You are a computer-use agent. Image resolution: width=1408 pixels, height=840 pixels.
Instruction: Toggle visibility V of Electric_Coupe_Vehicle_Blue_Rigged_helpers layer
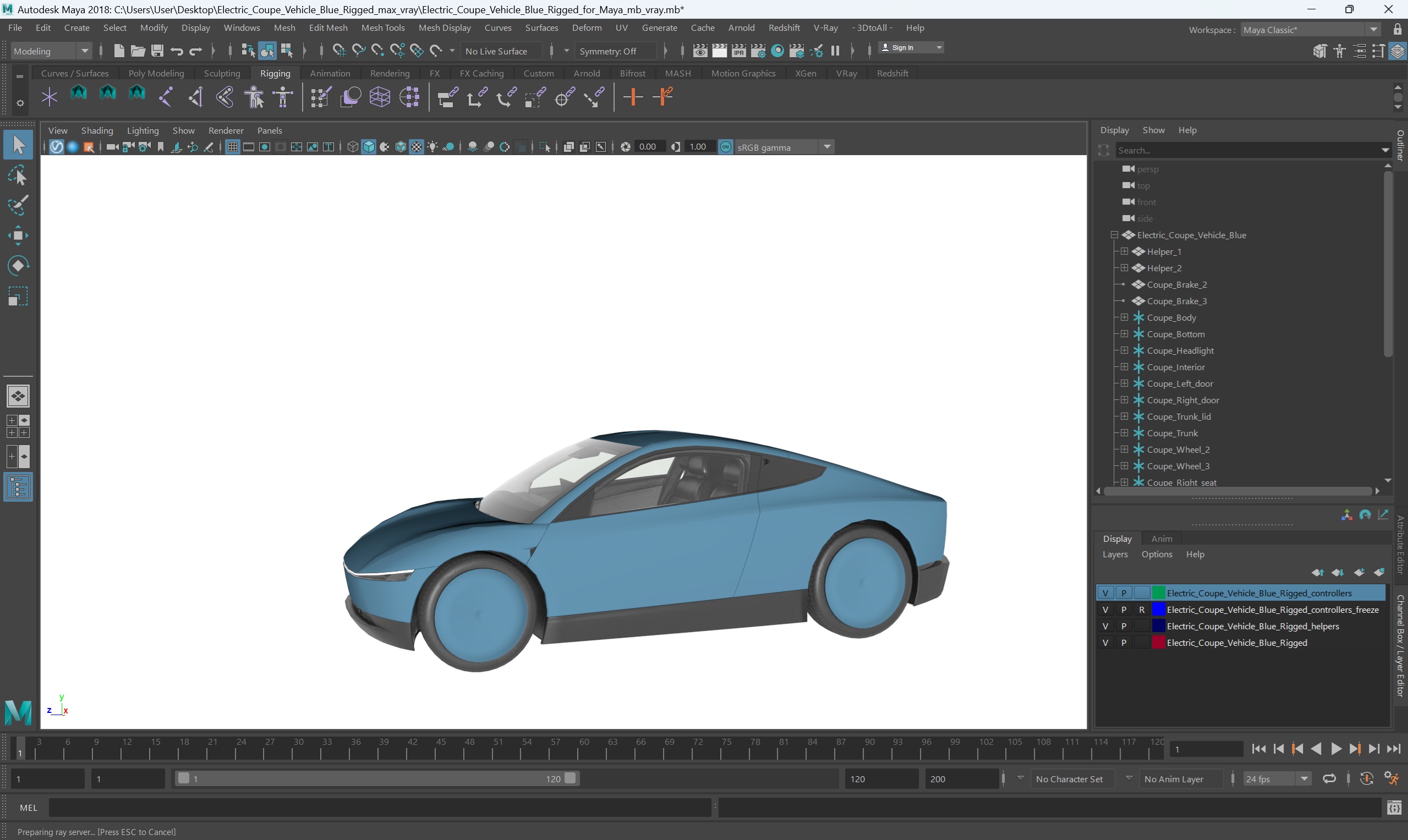[1105, 626]
